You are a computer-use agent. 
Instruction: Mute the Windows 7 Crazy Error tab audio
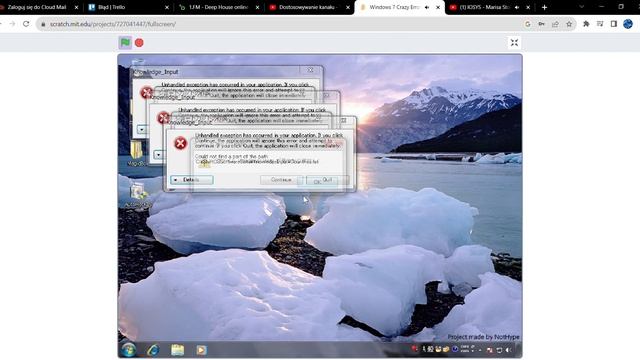pos(427,7)
